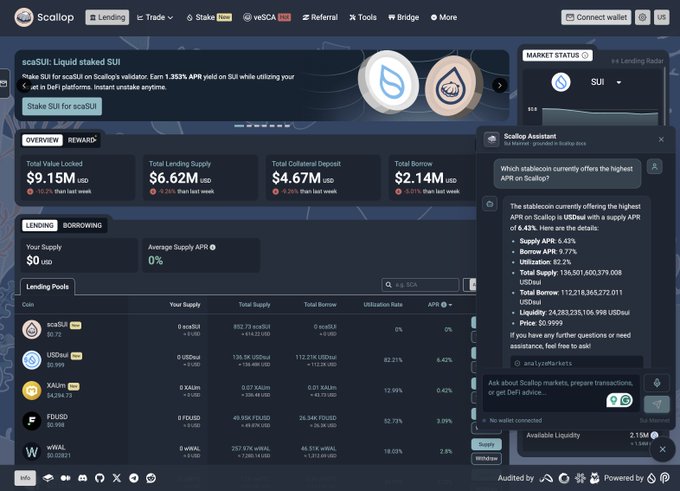
Task: Select the first banner carousel indicator
Action: (239, 126)
